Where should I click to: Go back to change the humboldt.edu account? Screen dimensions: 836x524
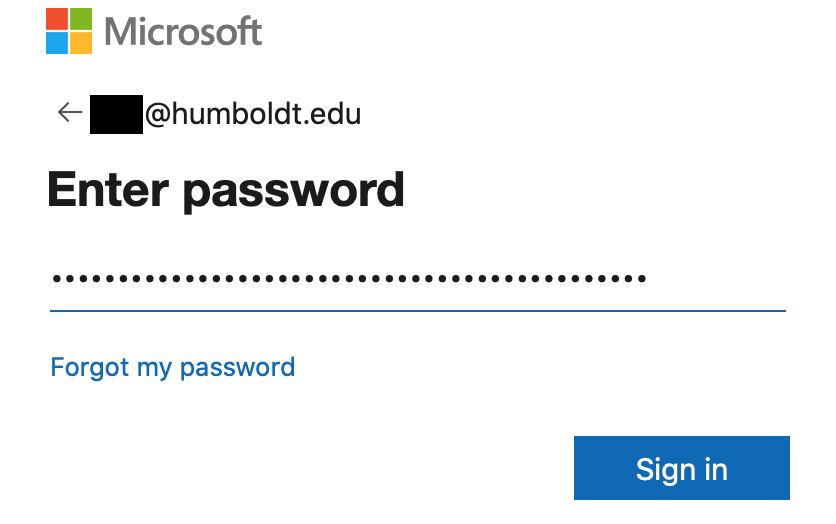(x=70, y=112)
